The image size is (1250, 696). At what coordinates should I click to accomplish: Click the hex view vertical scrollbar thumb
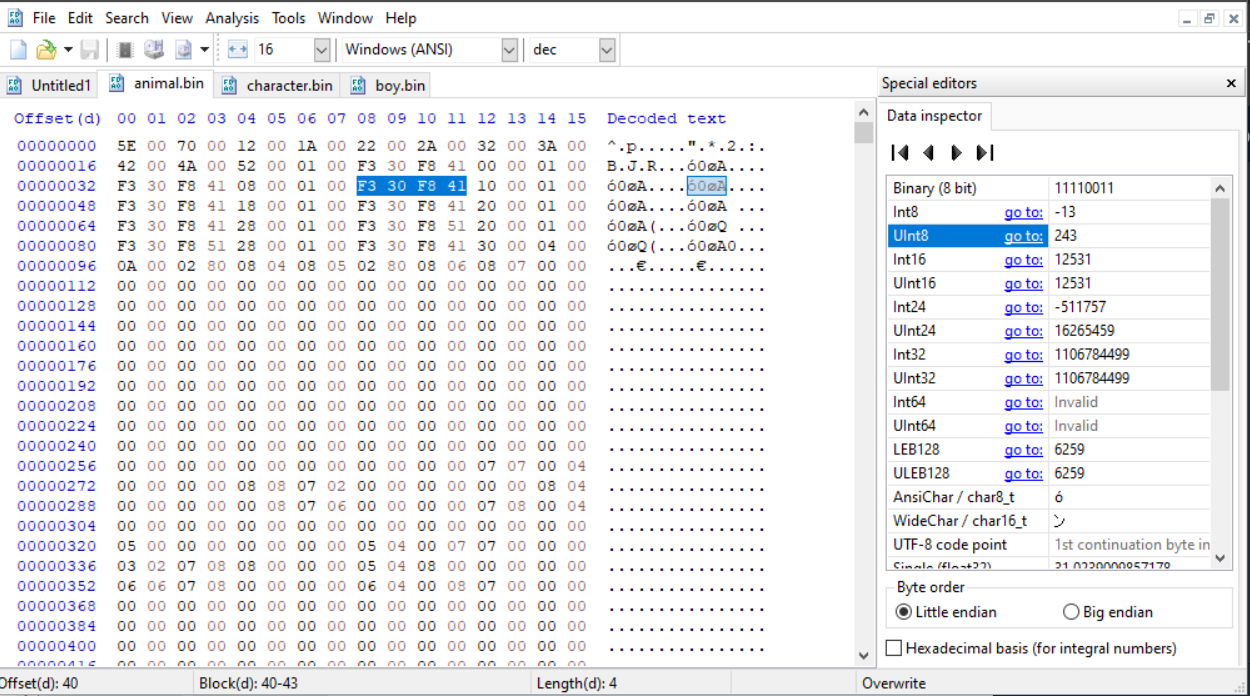pos(864,132)
